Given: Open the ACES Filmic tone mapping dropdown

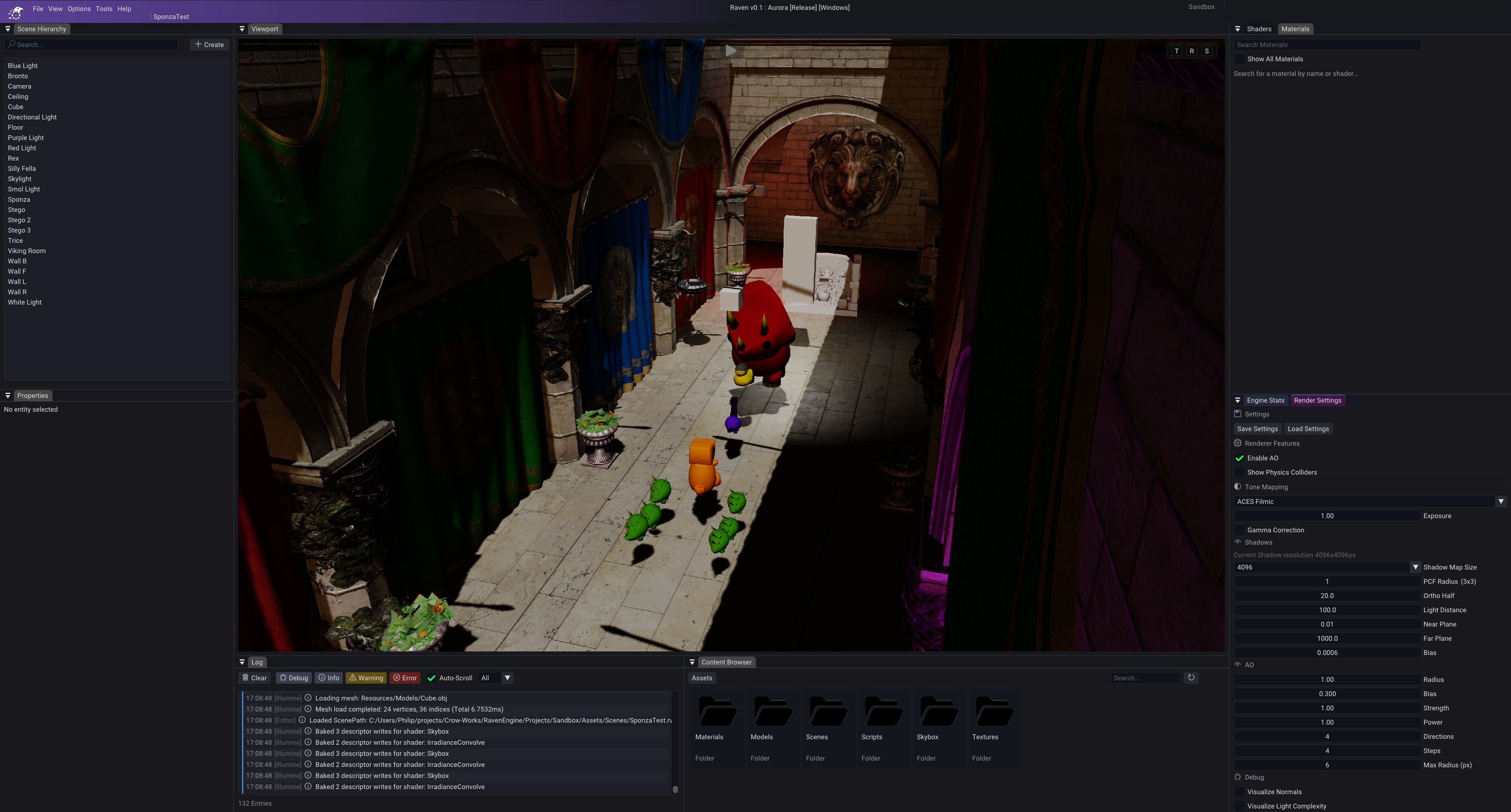Looking at the screenshot, I should pos(1370,502).
